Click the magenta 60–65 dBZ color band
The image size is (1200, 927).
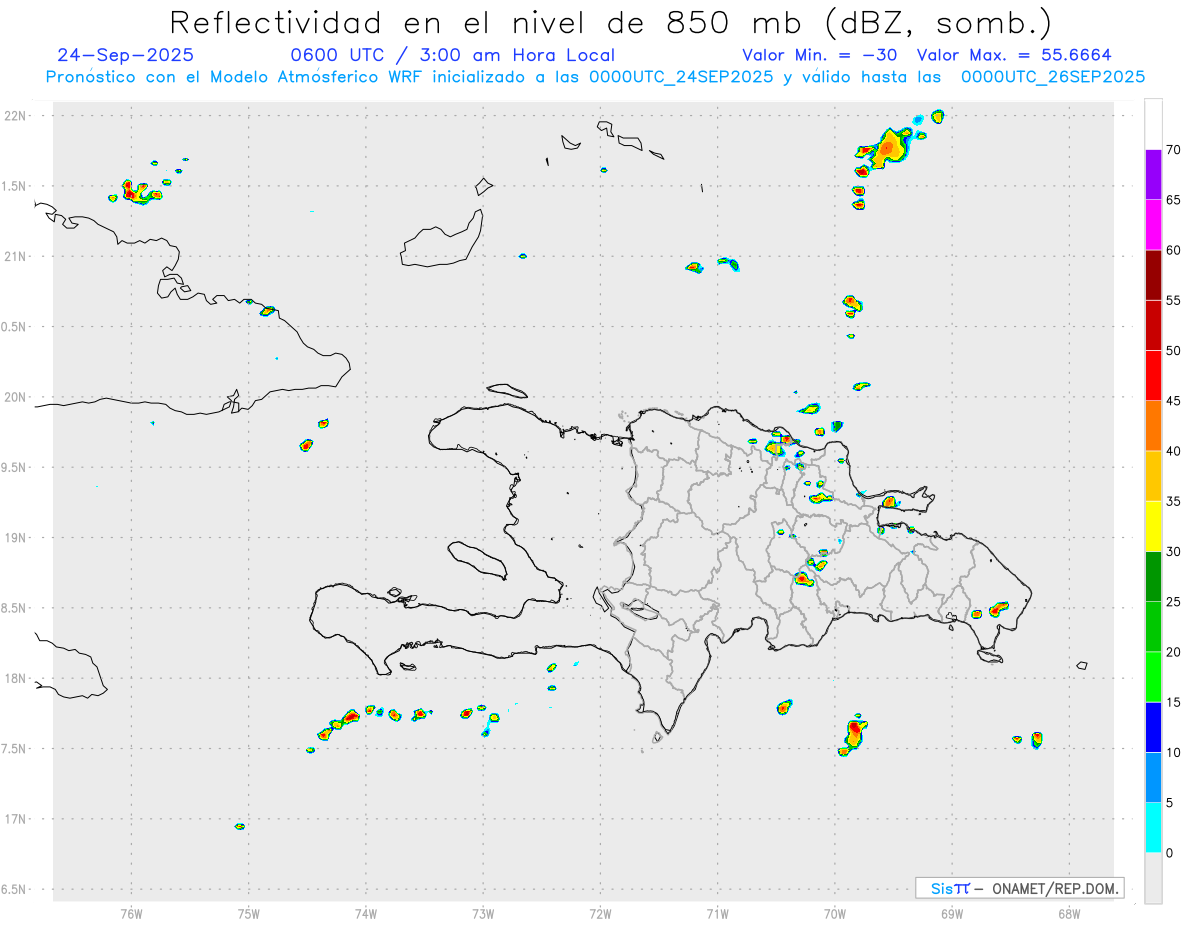click(x=1153, y=225)
